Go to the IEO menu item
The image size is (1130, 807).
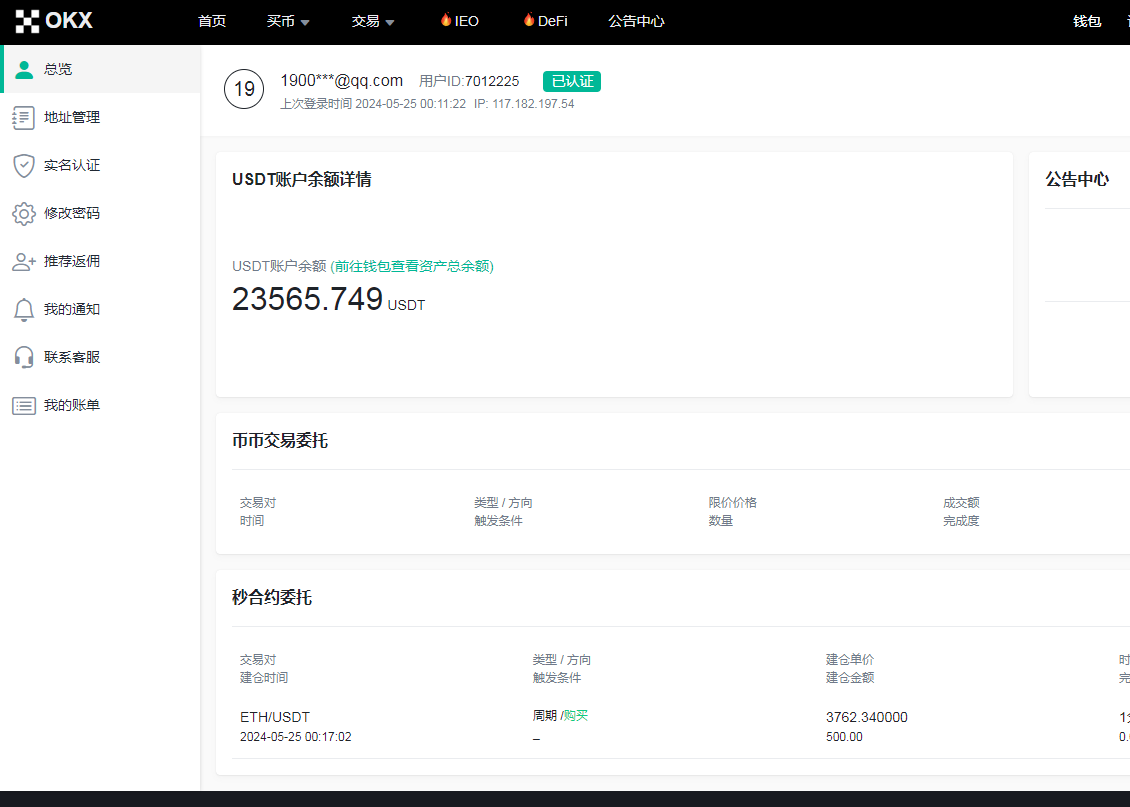point(459,21)
